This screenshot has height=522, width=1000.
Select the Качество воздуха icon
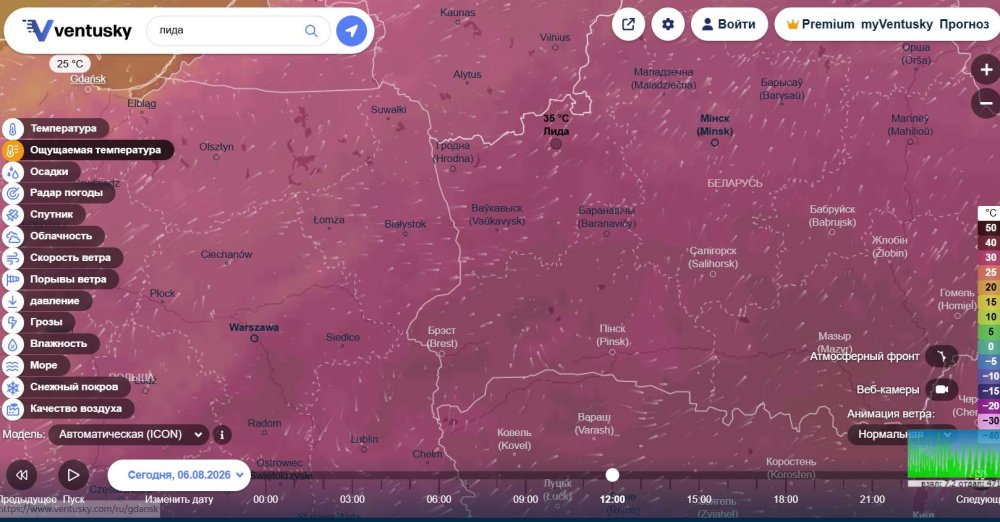click(13, 409)
